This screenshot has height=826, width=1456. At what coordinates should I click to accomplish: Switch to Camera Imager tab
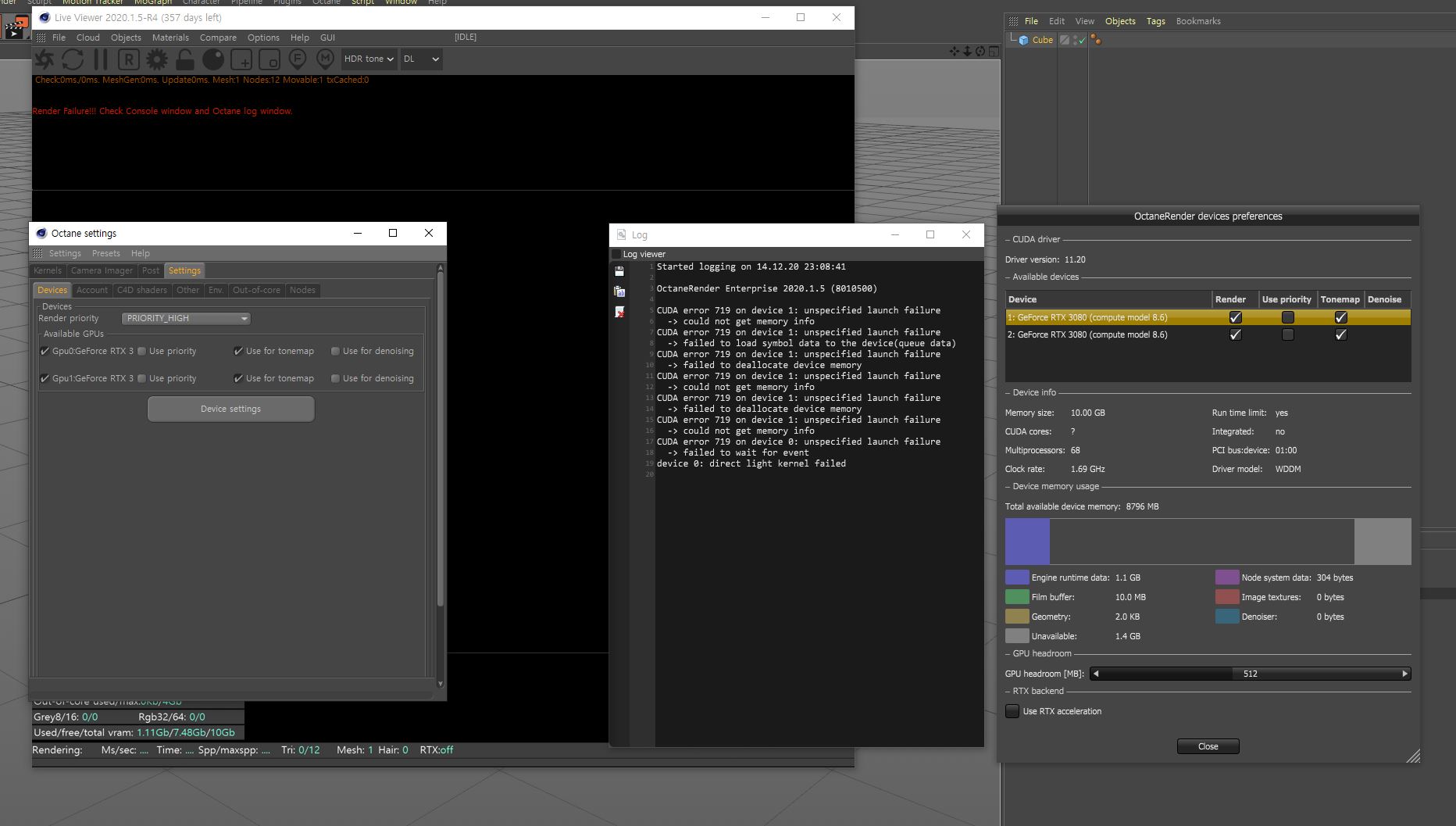[x=102, y=270]
